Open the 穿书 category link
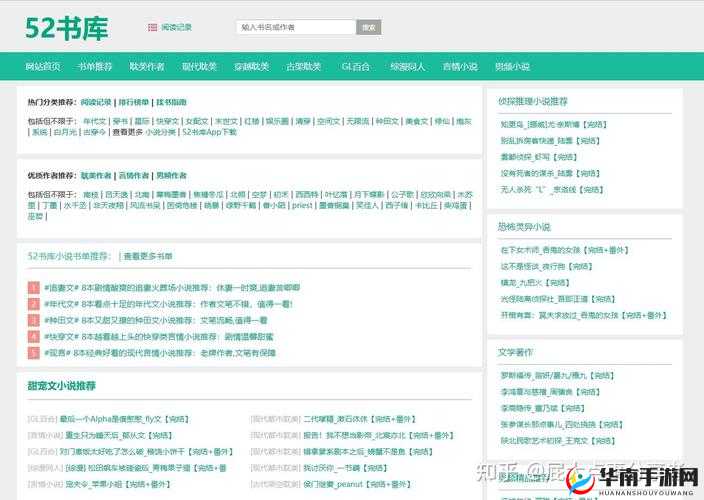Image resolution: width=704 pixels, height=500 pixels. click(x=120, y=121)
